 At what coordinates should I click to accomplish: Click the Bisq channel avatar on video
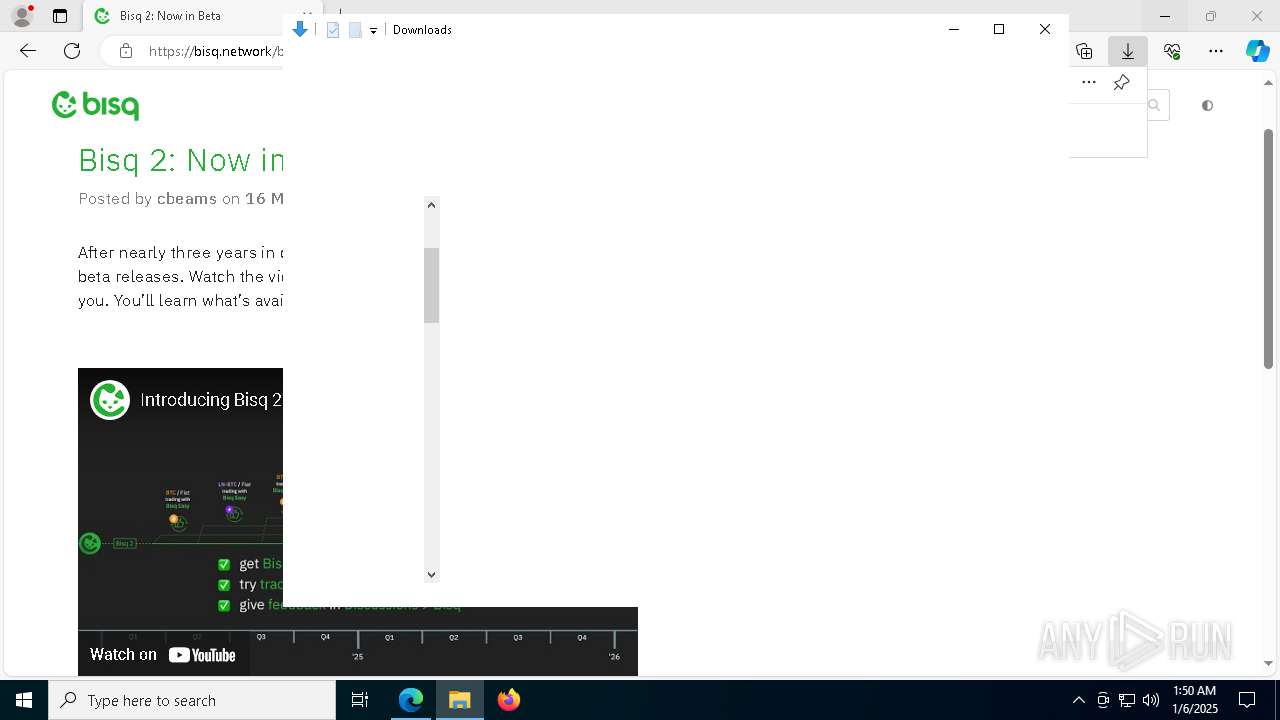coord(110,400)
